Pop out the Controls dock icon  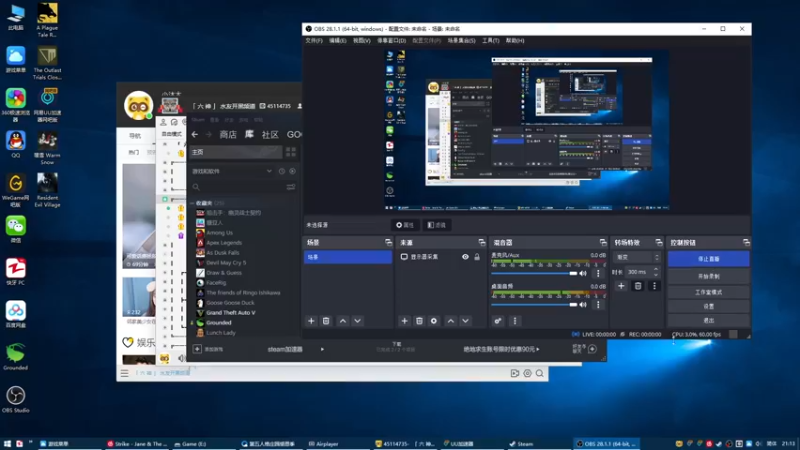(746, 242)
